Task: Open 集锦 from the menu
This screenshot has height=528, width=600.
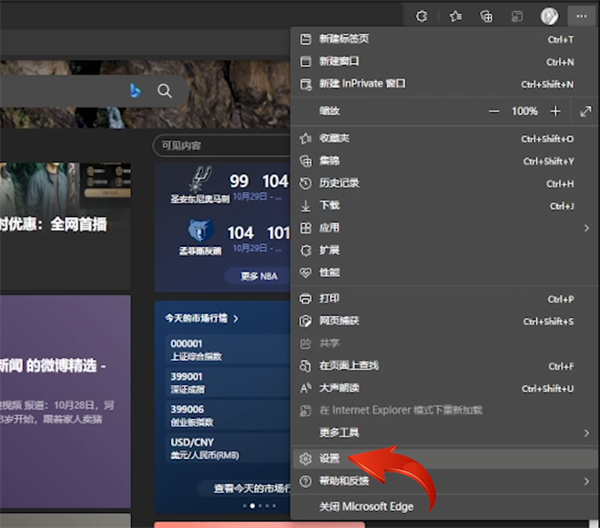Action: (444, 161)
